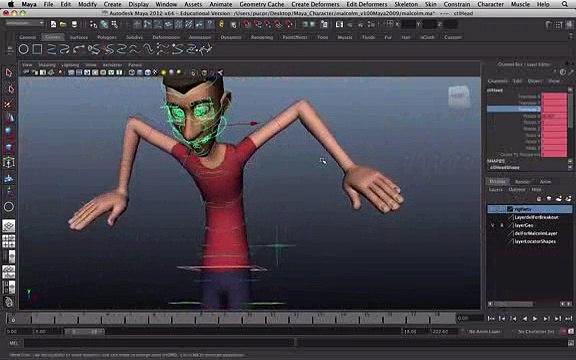Select the Display tab in Layer Editor
This screenshot has height=360, width=576.
(497, 181)
